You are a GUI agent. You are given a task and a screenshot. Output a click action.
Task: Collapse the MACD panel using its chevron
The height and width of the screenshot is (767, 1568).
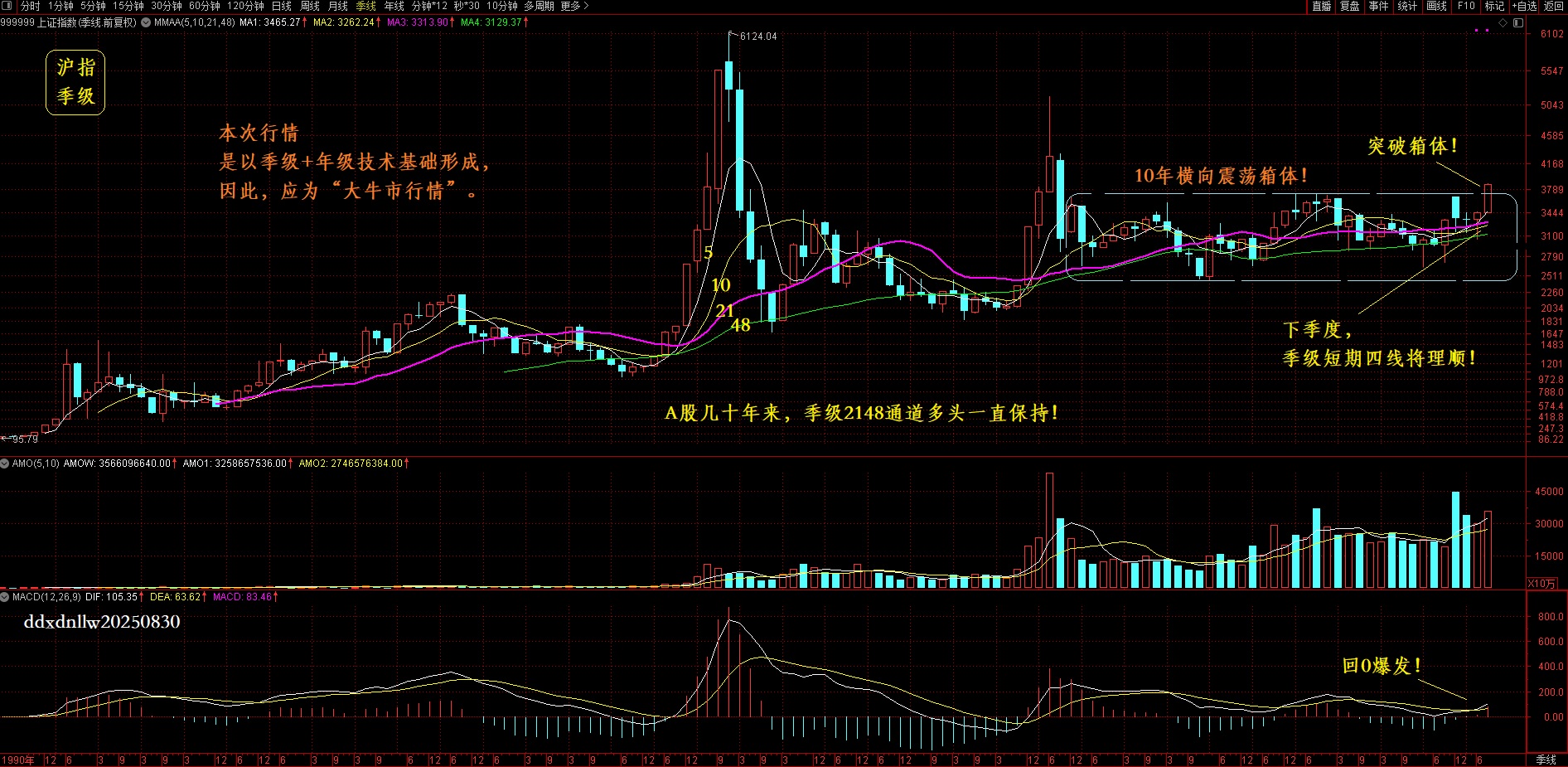[x=7, y=595]
